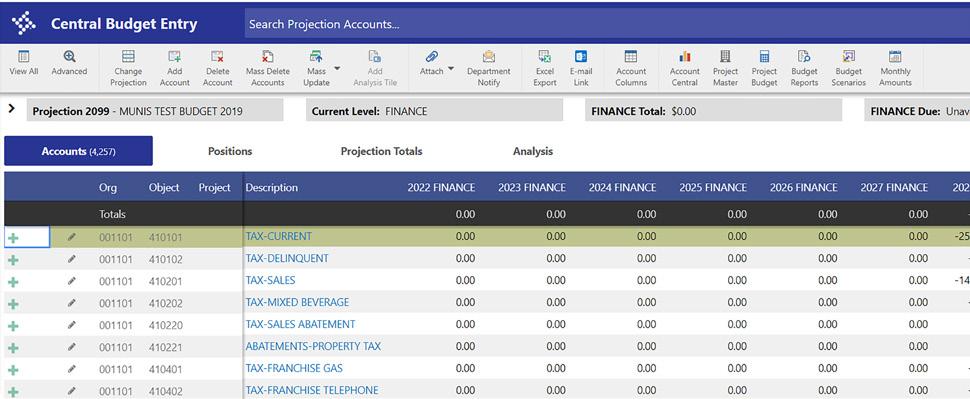The width and height of the screenshot is (970, 399).
Task: Click the plus icon for TAX-DELINQUENT row
Action: [x=13, y=259]
